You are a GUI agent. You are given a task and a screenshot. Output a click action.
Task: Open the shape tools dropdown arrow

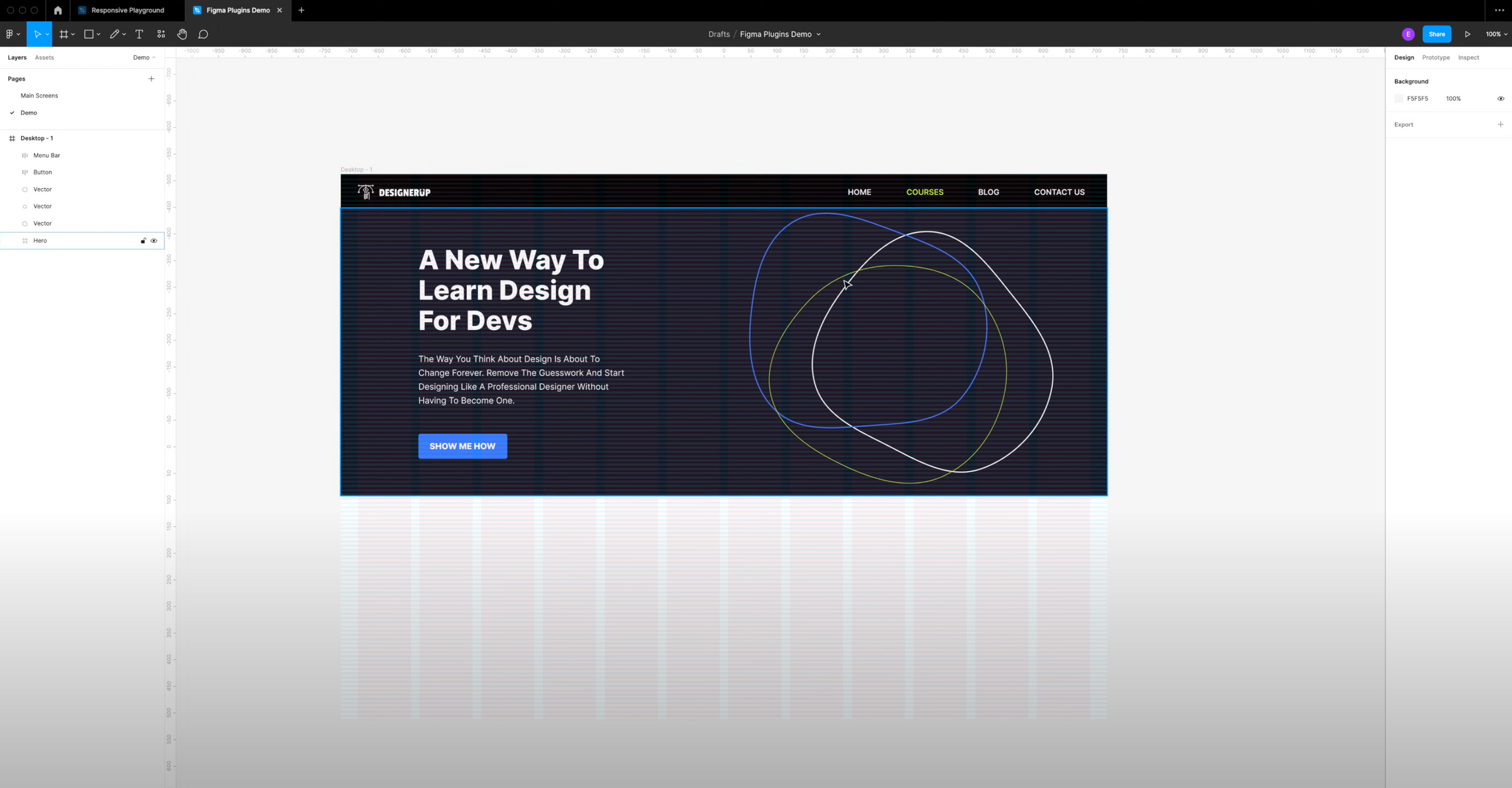[98, 34]
